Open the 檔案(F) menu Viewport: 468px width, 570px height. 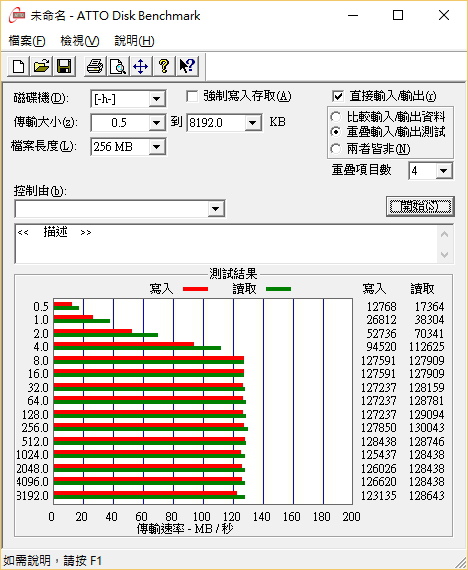coord(27,41)
